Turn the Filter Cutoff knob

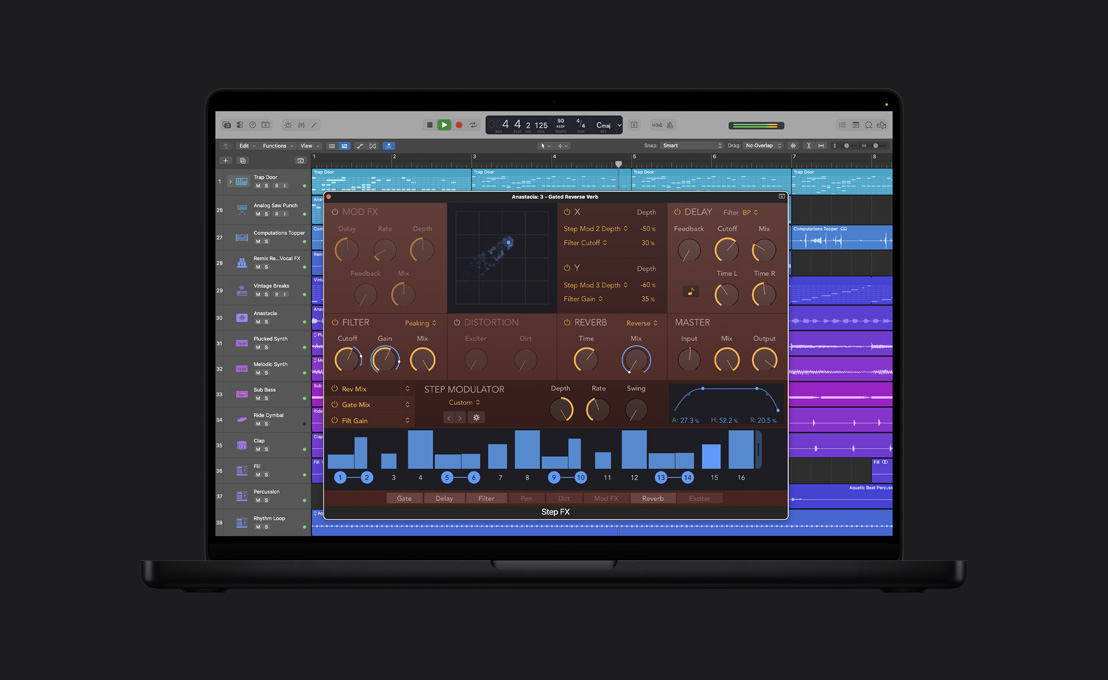click(x=348, y=359)
